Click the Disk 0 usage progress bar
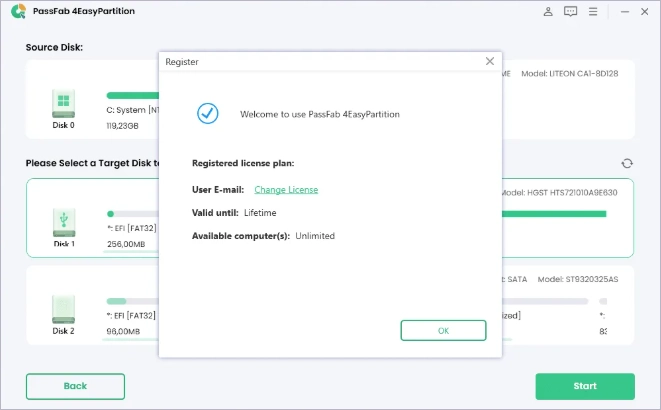 (132, 96)
